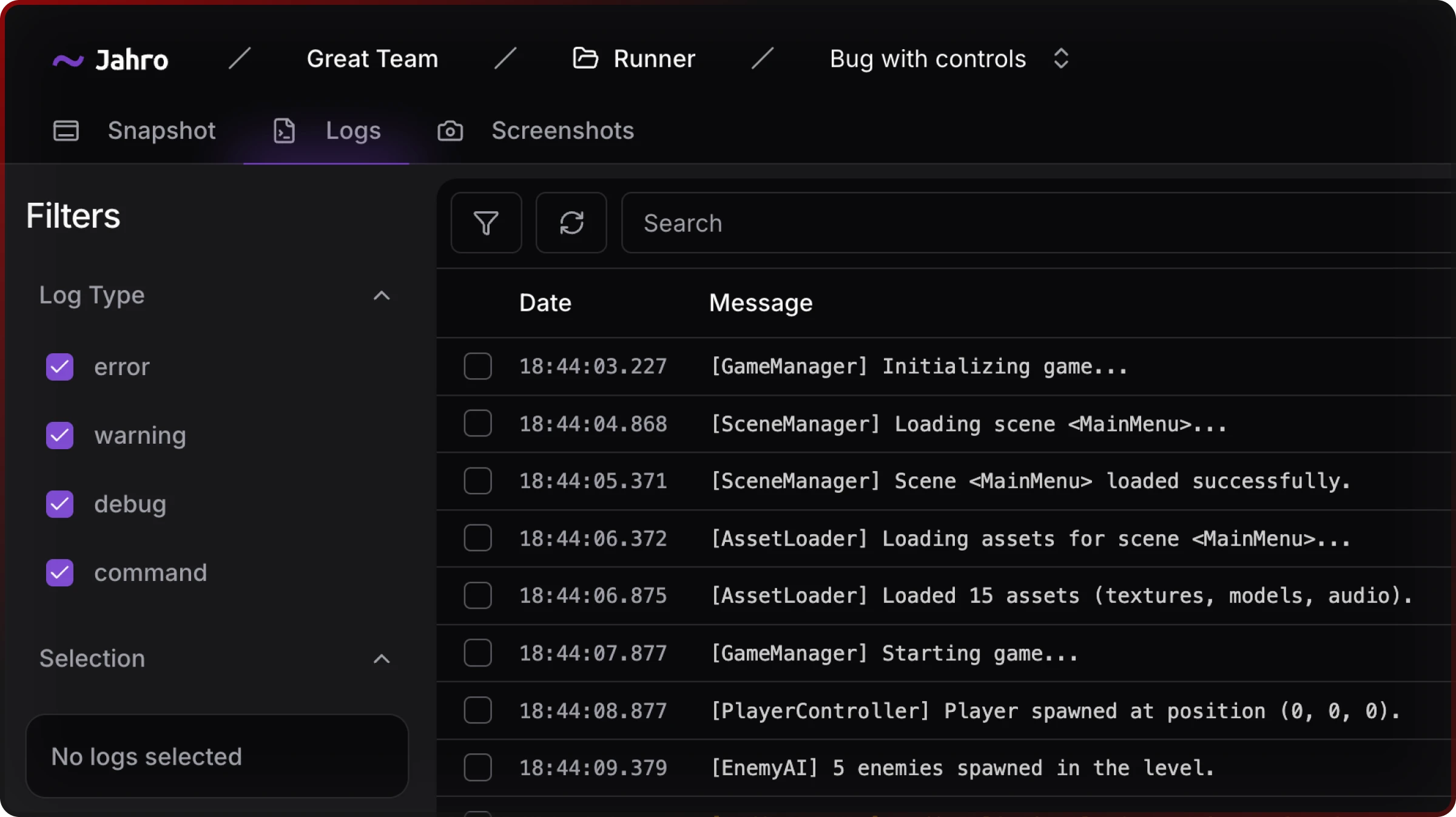Image resolution: width=1456 pixels, height=817 pixels.
Task: Open the Bug with controls dropdown
Action: click(x=927, y=58)
